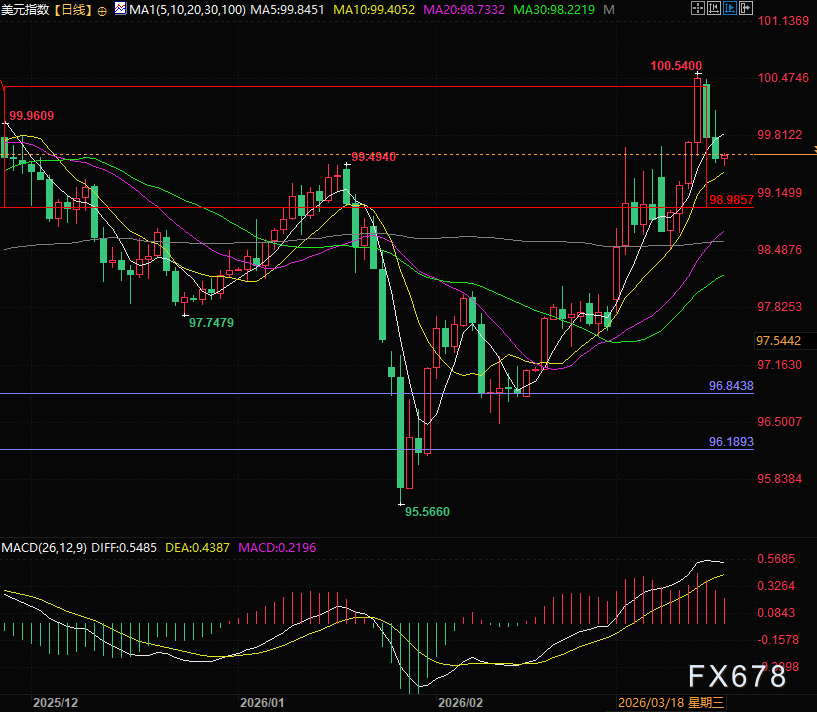817x712 pixels.
Task: Click the 95.5660 low price marker
Action: [x=427, y=512]
